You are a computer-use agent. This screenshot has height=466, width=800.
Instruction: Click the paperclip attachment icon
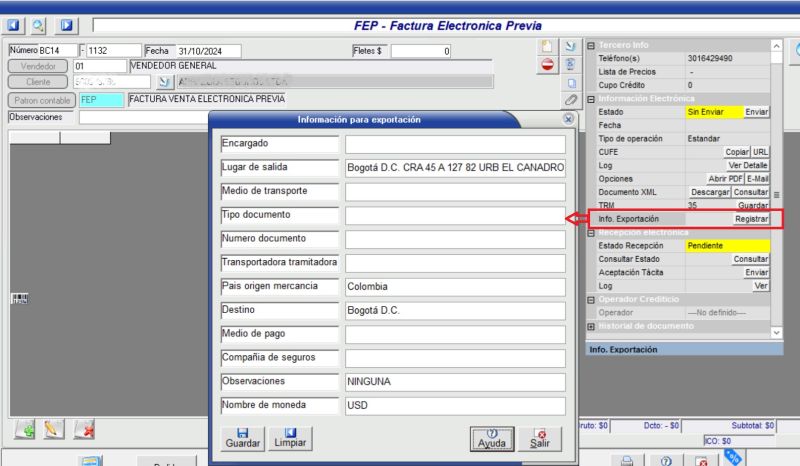(x=571, y=100)
